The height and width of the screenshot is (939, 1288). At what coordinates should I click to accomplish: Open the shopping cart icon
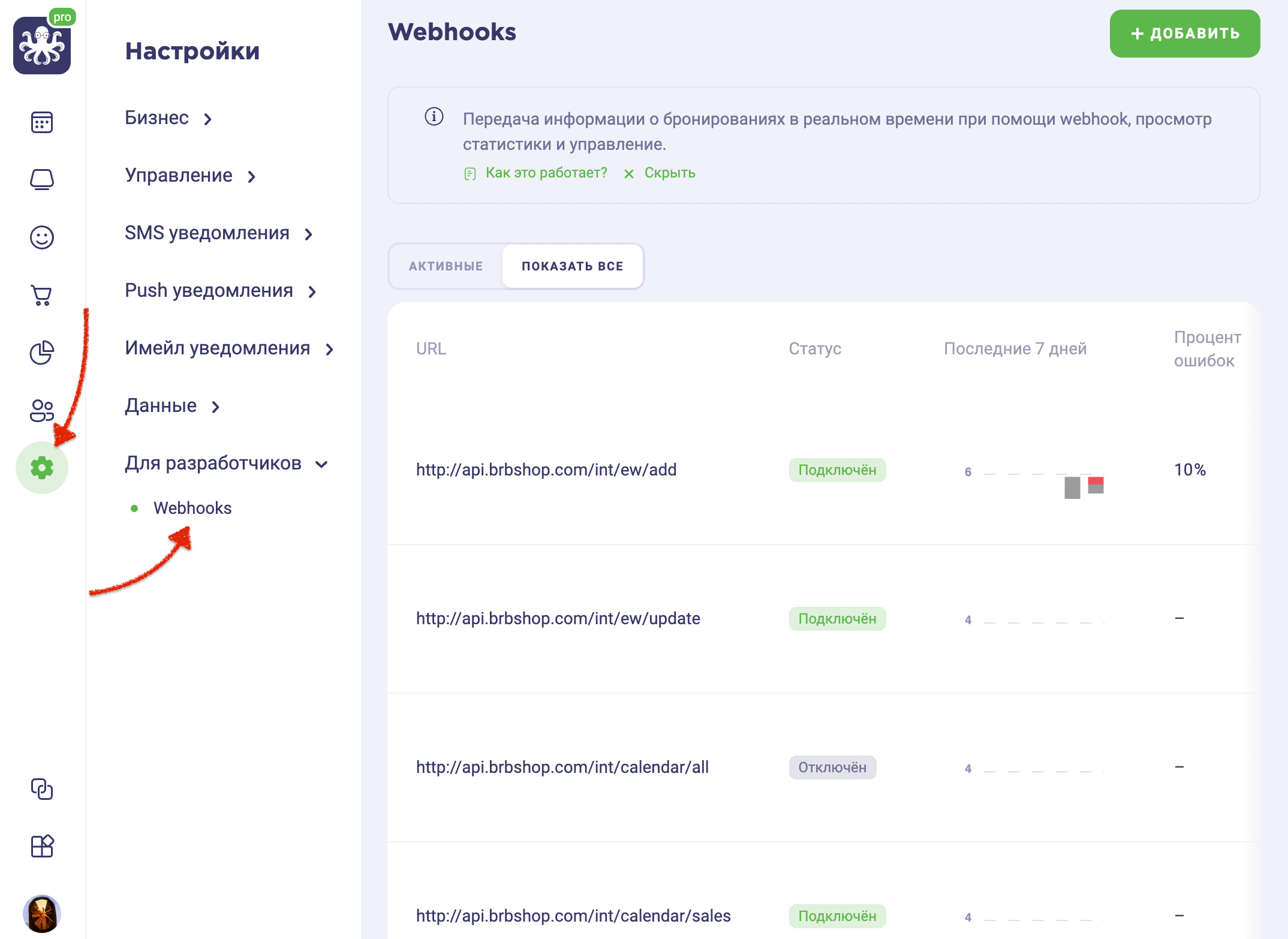click(42, 295)
